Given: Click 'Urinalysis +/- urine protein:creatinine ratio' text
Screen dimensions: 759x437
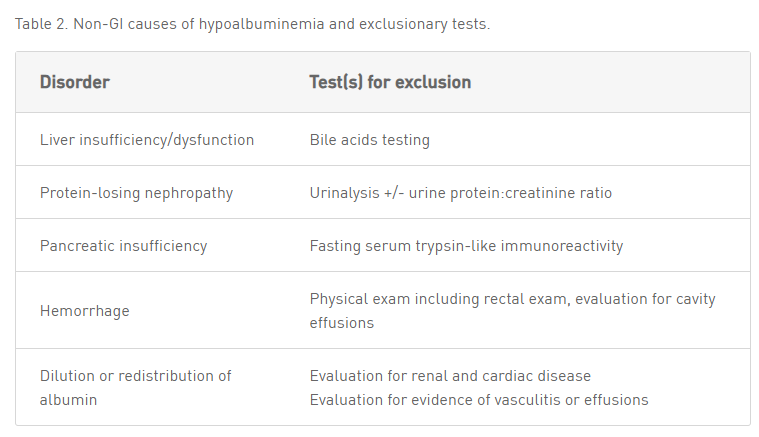Looking at the screenshot, I should tap(461, 193).
